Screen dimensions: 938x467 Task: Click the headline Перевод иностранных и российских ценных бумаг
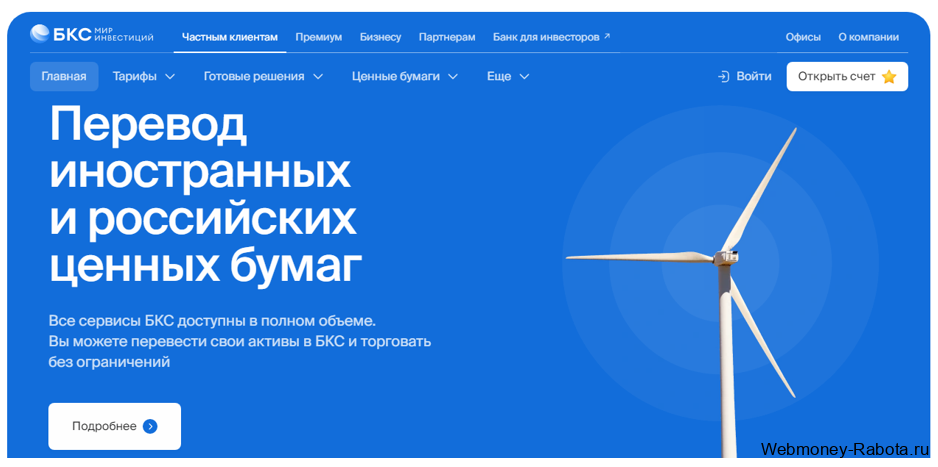tap(205, 196)
